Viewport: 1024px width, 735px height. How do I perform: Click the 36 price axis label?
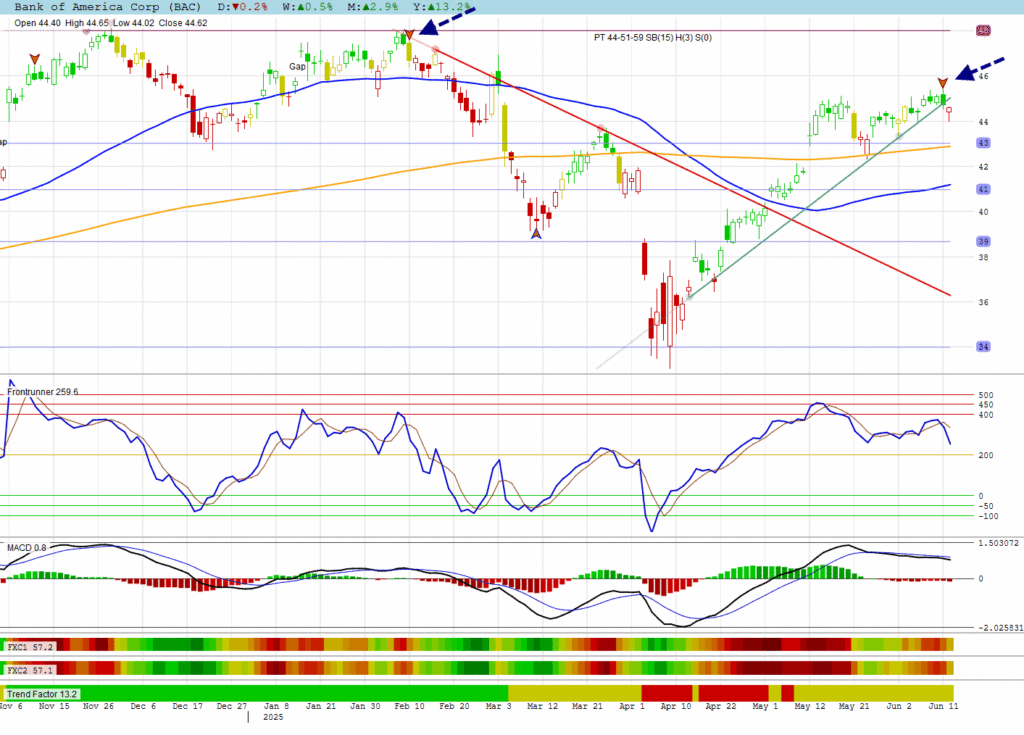(x=984, y=302)
